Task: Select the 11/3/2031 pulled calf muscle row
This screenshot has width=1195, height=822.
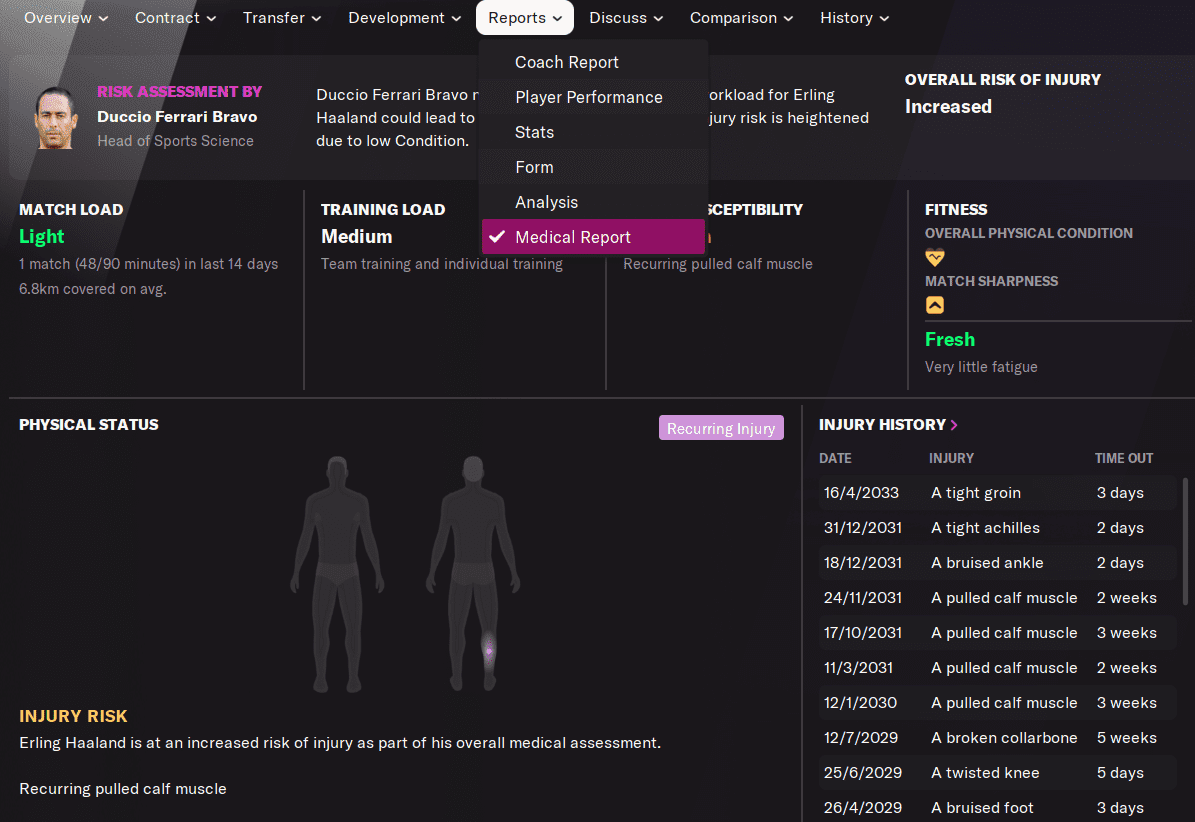Action: 998,668
